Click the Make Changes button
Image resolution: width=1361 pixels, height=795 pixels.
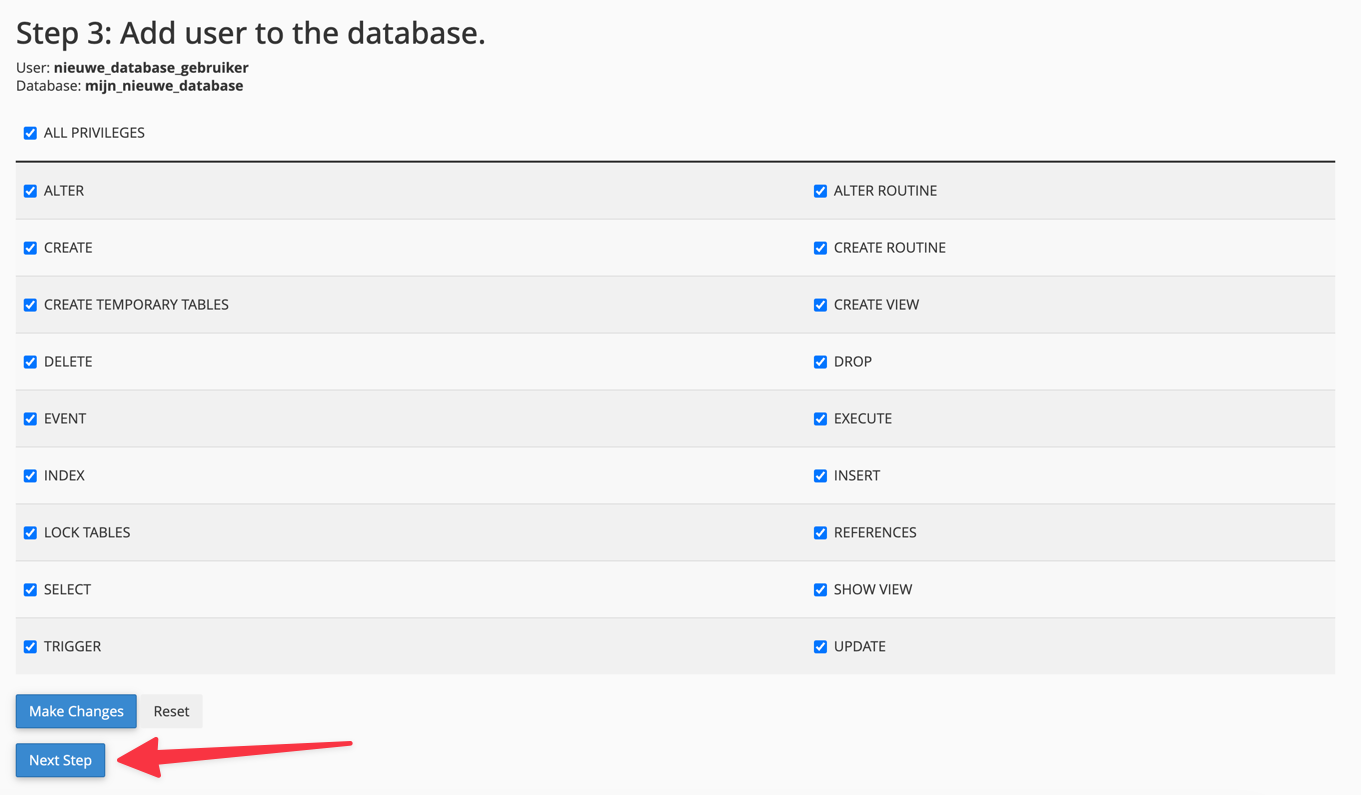tap(76, 711)
